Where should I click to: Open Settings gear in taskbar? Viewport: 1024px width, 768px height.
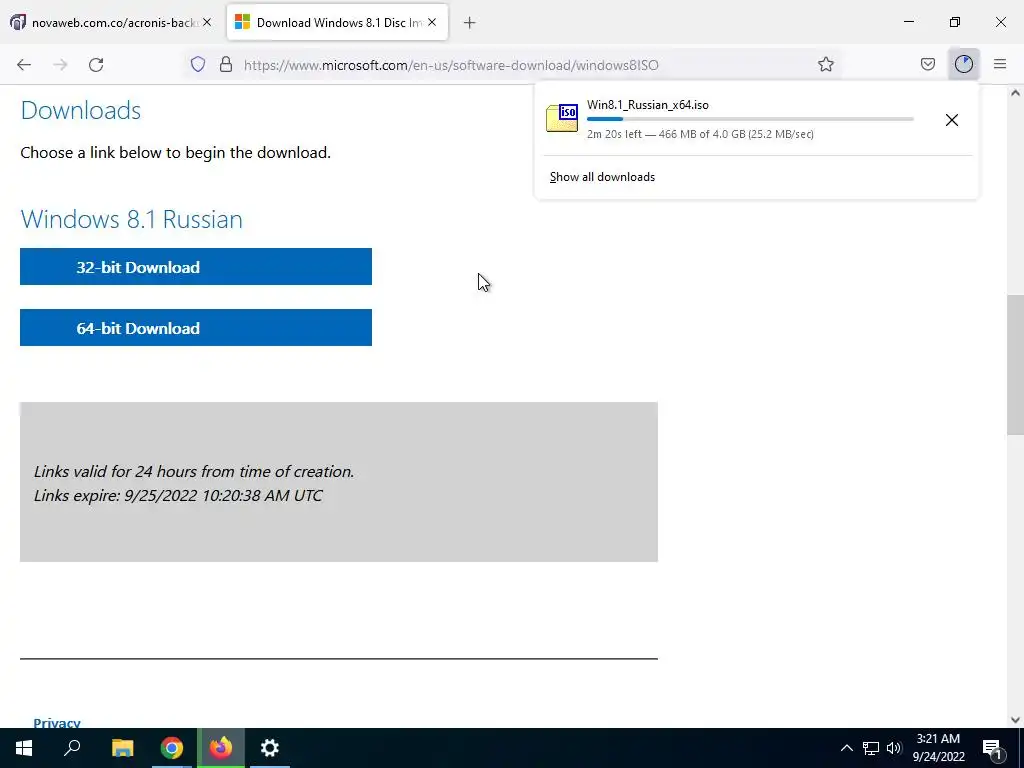tap(270, 748)
